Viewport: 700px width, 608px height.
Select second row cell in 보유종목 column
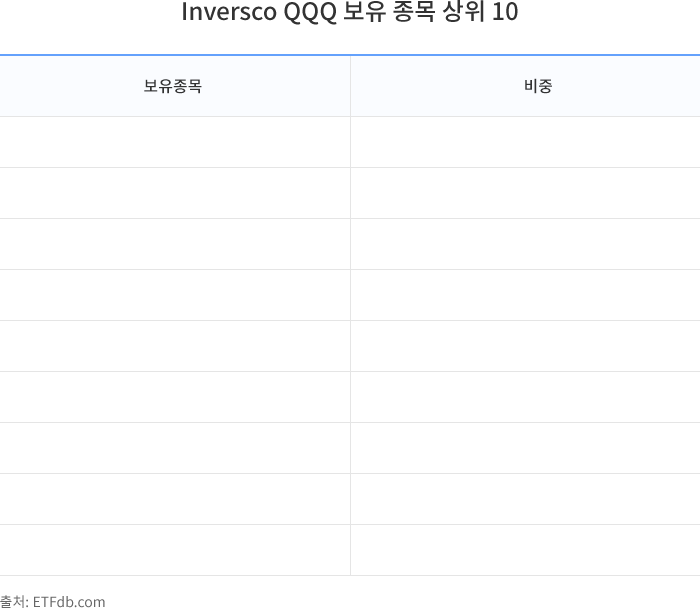[174, 193]
